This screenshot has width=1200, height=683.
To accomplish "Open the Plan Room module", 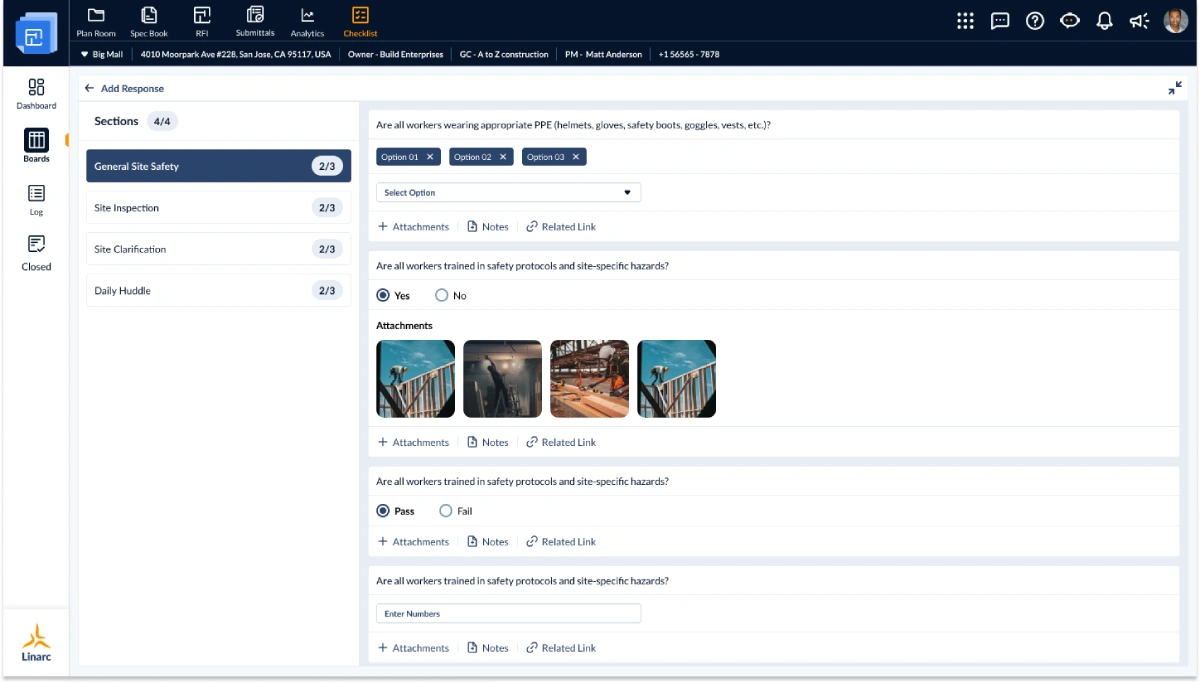I will tap(96, 21).
